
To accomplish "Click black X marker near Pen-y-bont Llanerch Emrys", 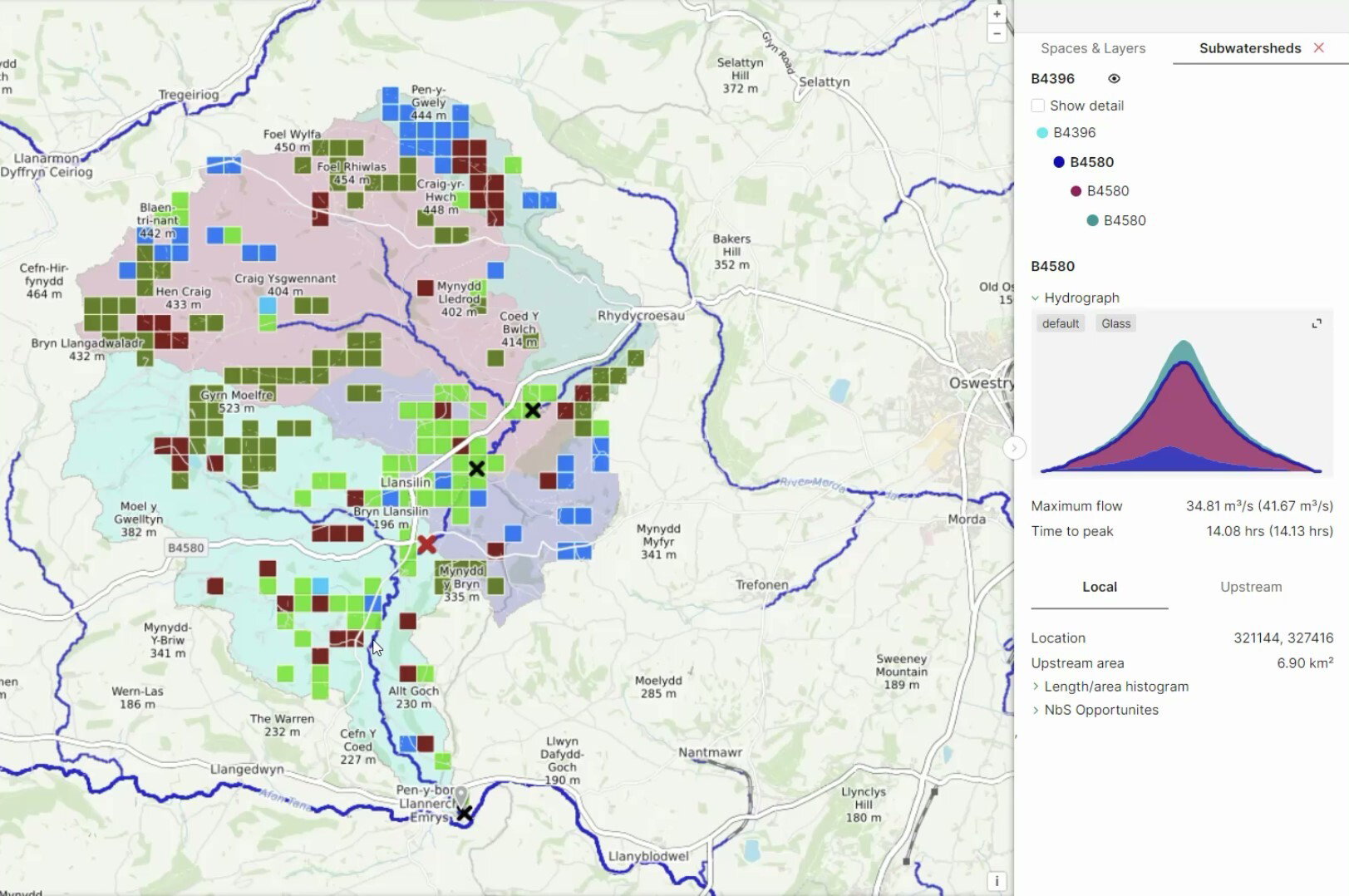I will coord(464,814).
